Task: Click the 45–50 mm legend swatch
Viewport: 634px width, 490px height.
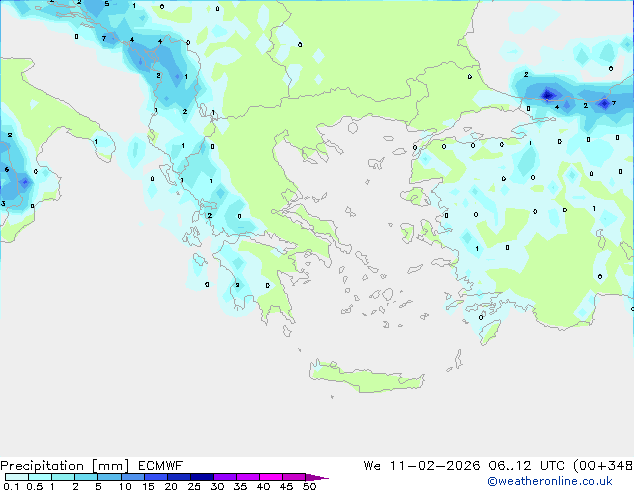Action: coord(294,477)
